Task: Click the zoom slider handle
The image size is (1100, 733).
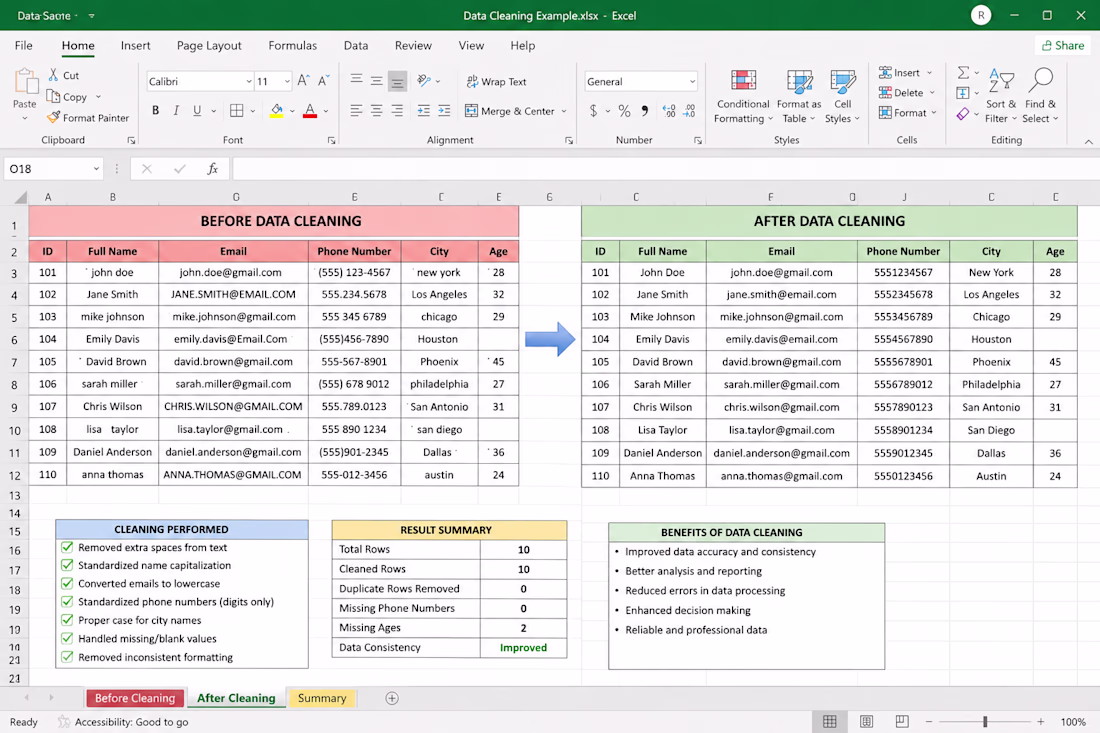Action: (x=985, y=721)
